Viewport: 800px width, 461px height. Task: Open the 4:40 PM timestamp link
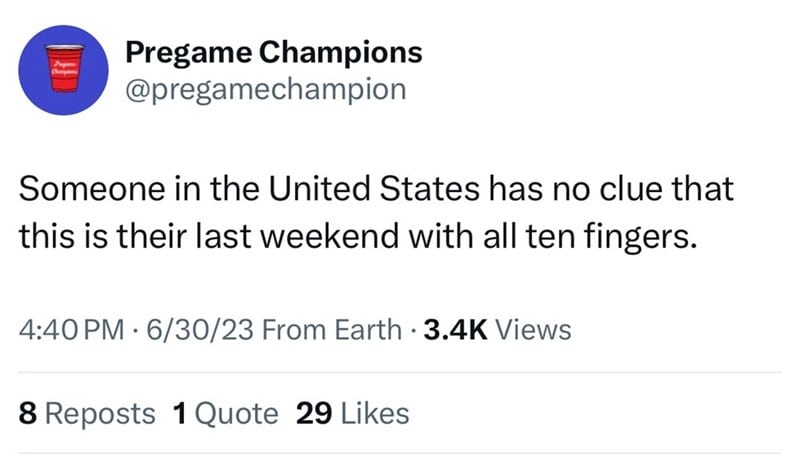pos(71,329)
